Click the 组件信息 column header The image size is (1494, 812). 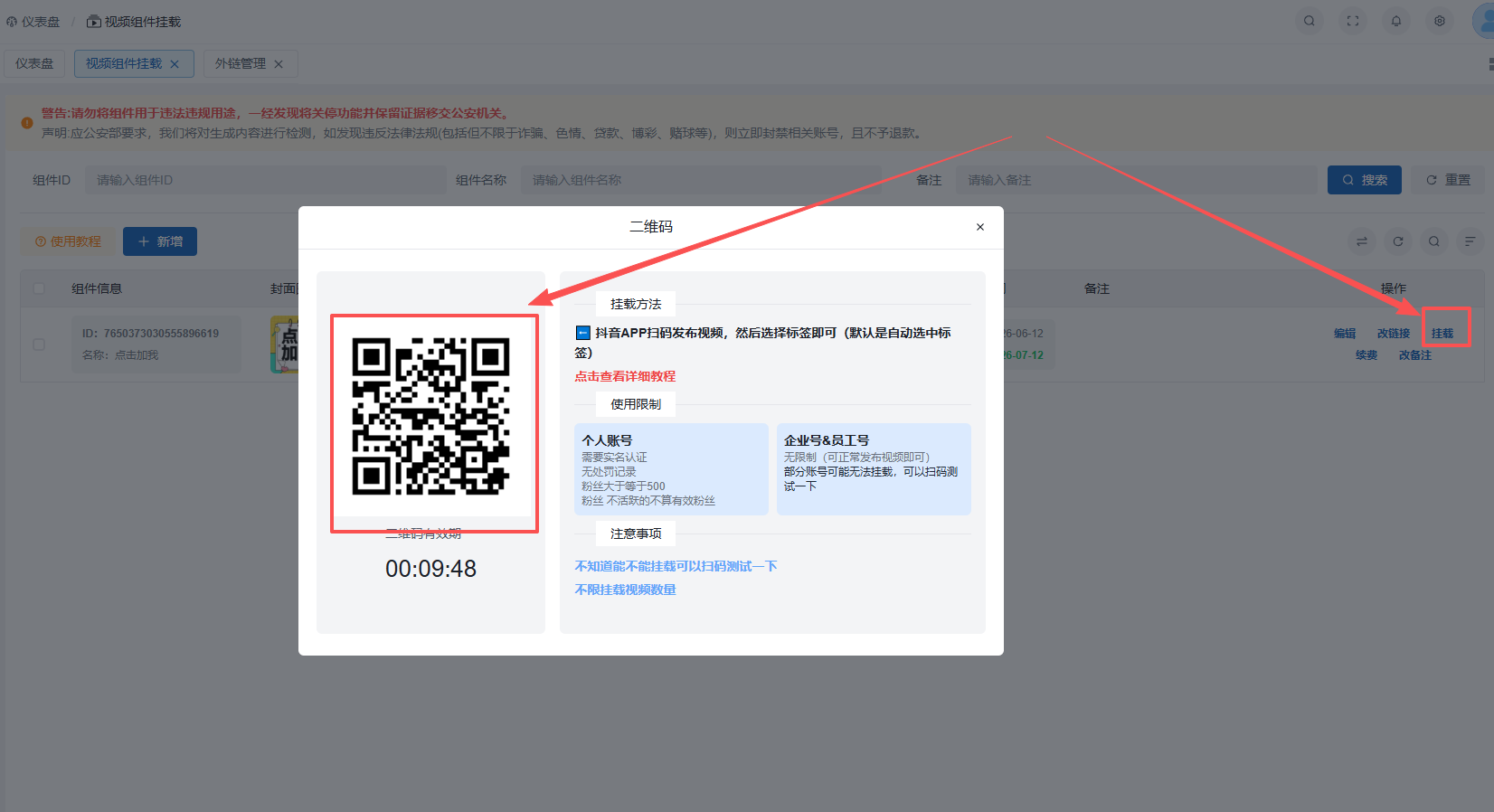[97, 288]
